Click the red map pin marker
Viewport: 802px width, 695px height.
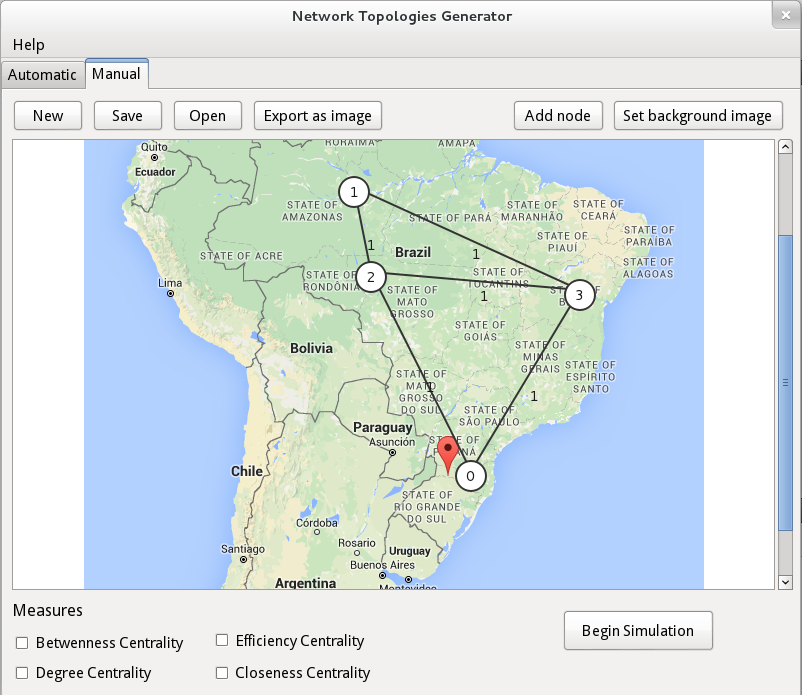point(448,454)
